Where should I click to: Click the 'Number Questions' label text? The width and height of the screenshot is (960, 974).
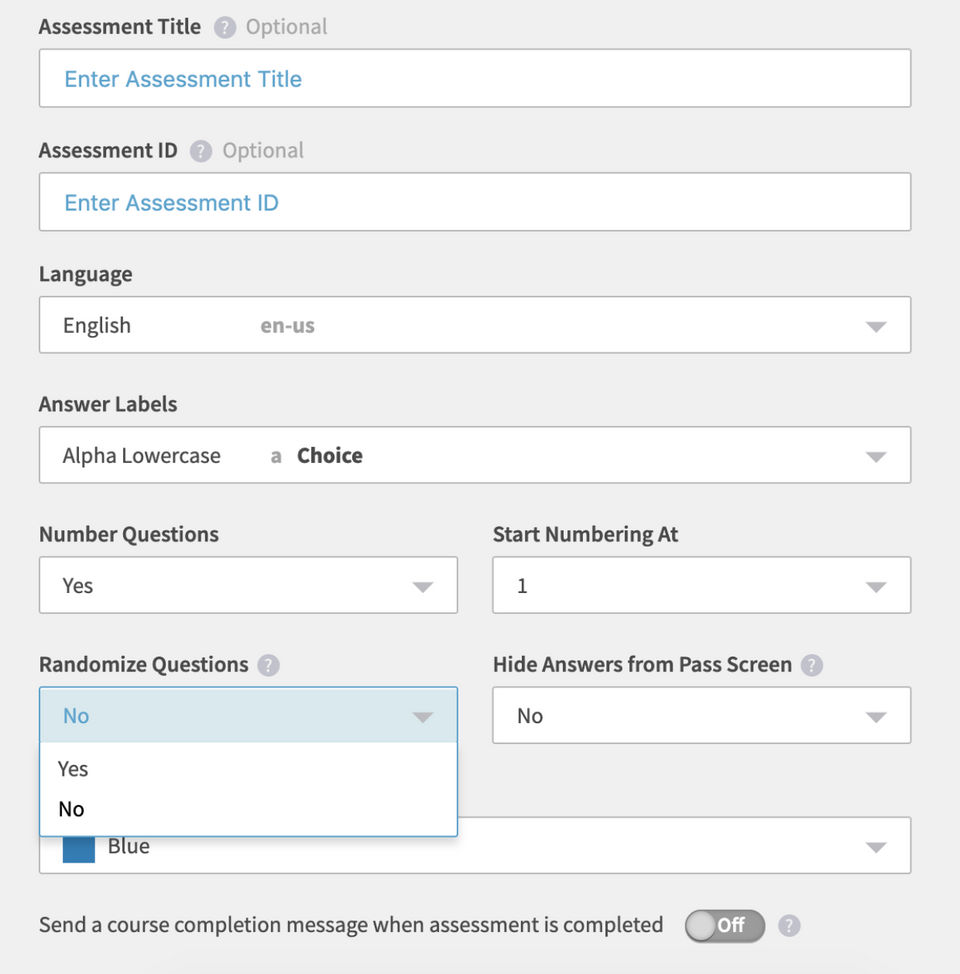coord(129,534)
